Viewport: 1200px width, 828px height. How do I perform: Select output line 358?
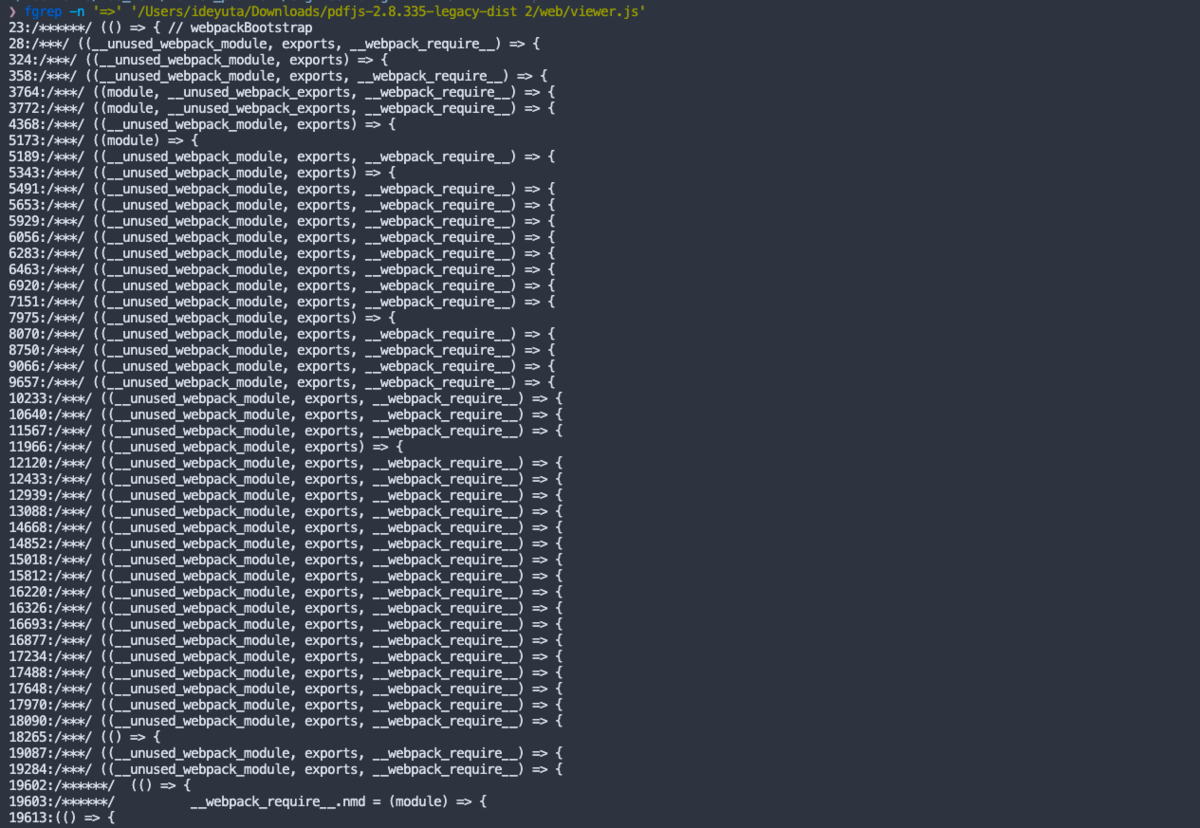tap(278, 76)
